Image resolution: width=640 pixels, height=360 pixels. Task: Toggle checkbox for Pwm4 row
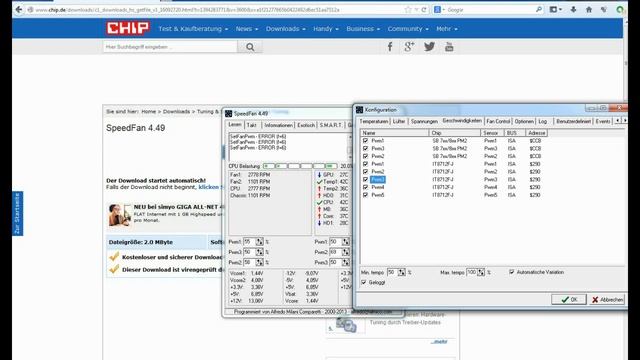[365, 187]
